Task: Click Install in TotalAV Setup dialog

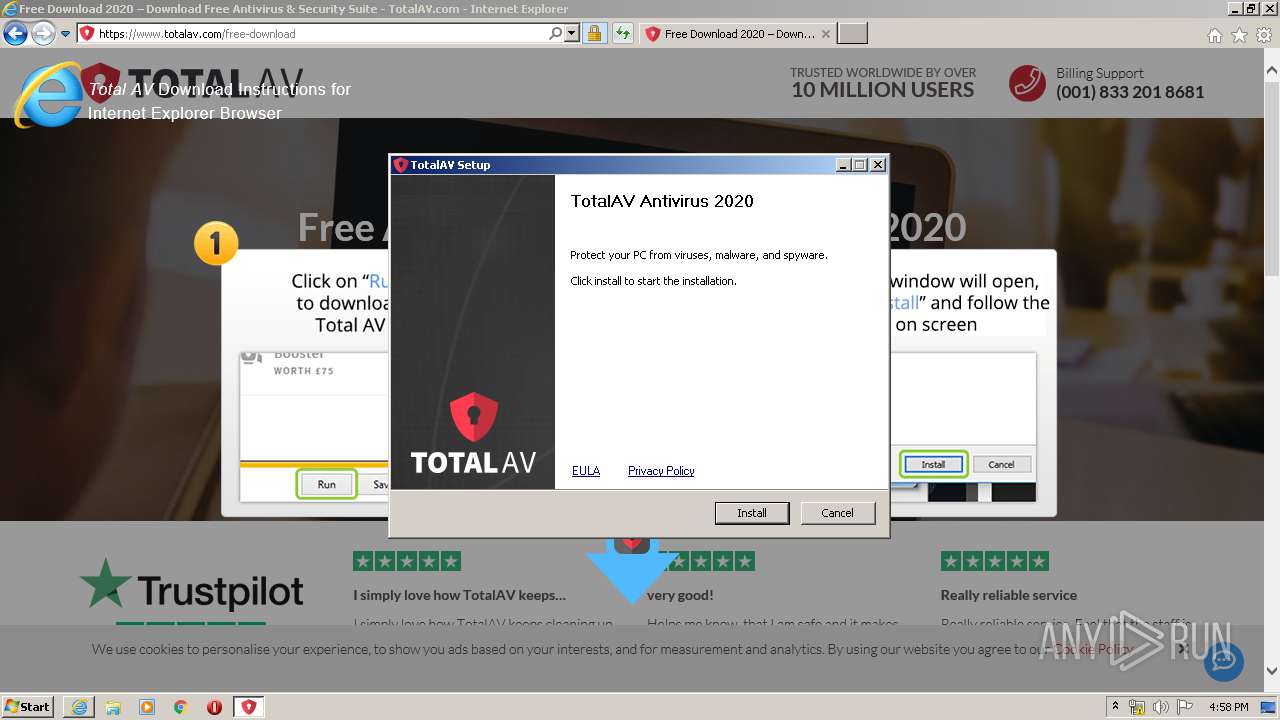Action: tap(752, 513)
